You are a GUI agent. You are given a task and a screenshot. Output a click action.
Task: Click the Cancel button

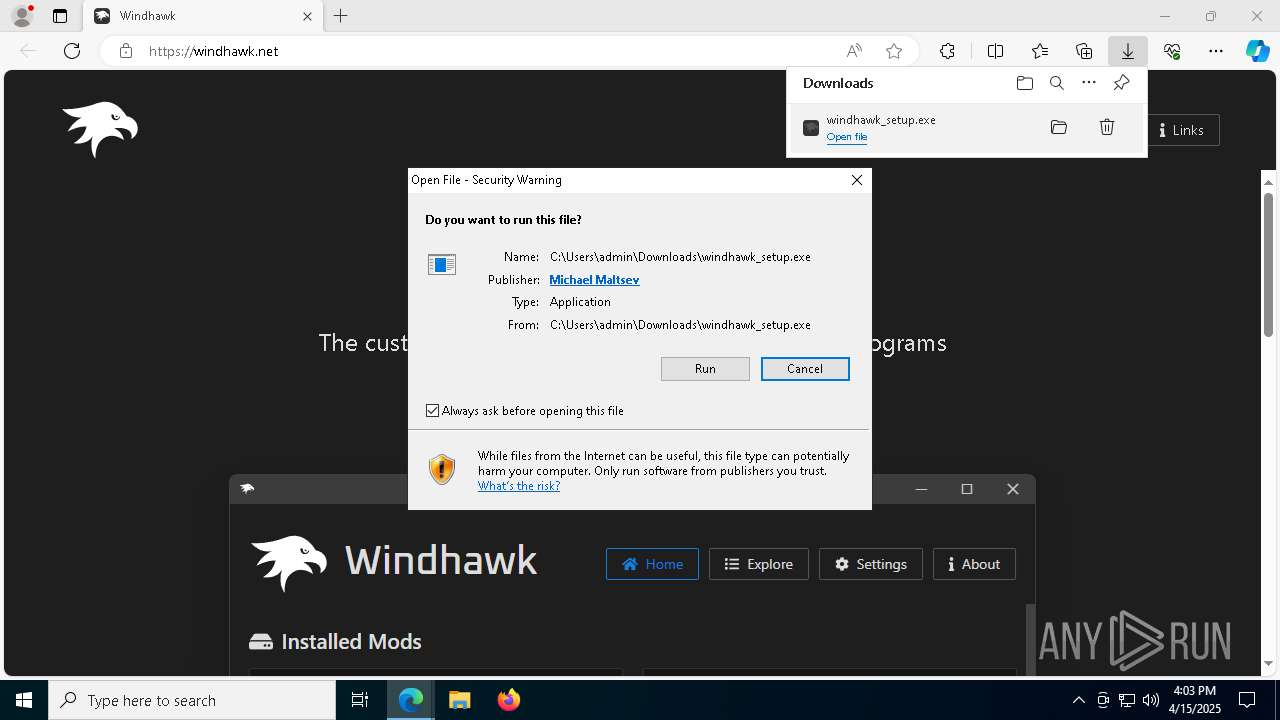[x=805, y=369]
